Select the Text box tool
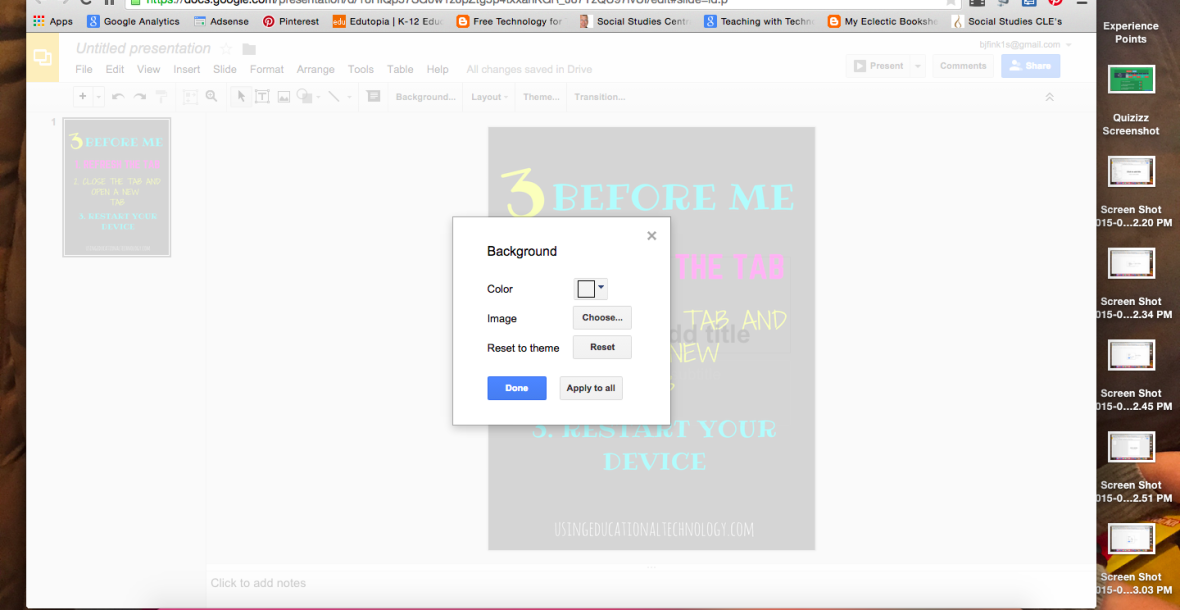The image size is (1180, 610). pyautogui.click(x=262, y=96)
